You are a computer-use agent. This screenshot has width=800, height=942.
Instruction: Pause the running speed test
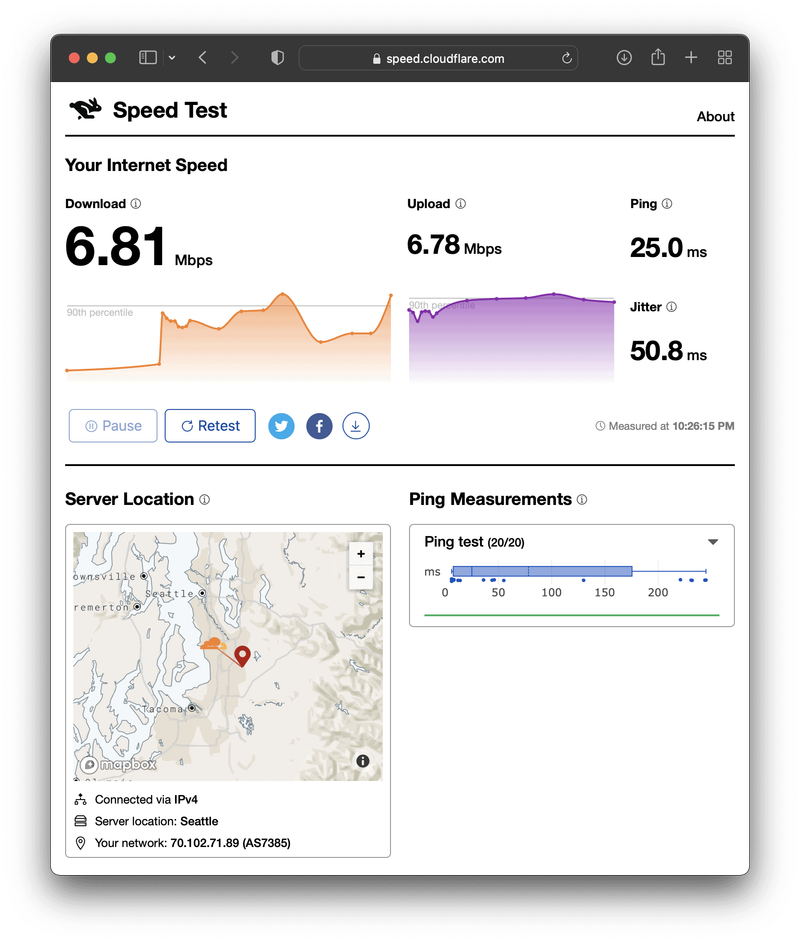click(112, 426)
